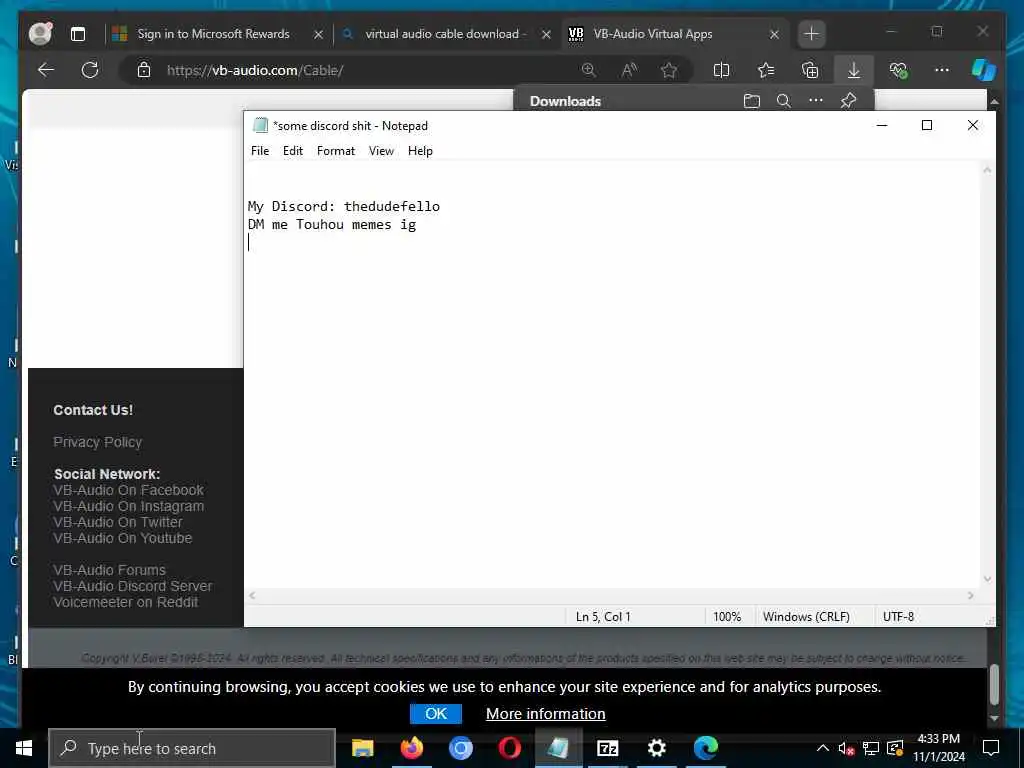The image size is (1024, 768).
Task: Open Notepad File menu
Action: (260, 151)
